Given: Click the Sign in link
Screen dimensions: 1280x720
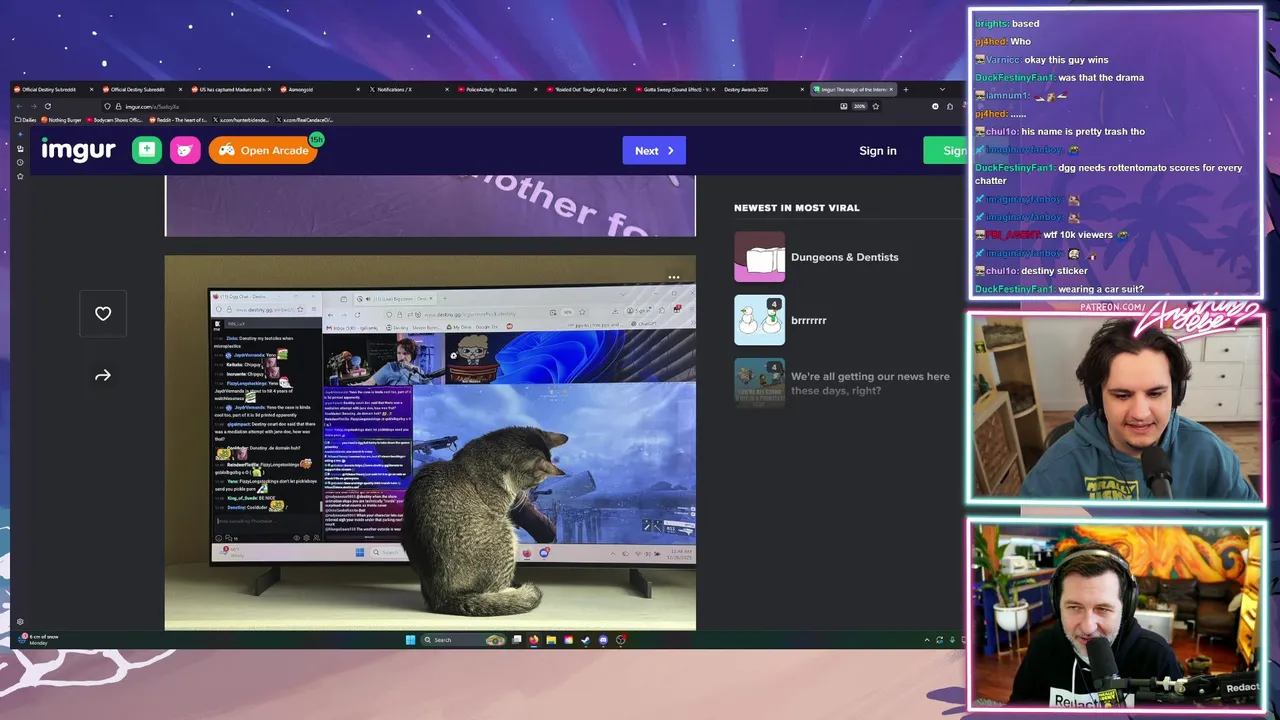Looking at the screenshot, I should pos(878,151).
